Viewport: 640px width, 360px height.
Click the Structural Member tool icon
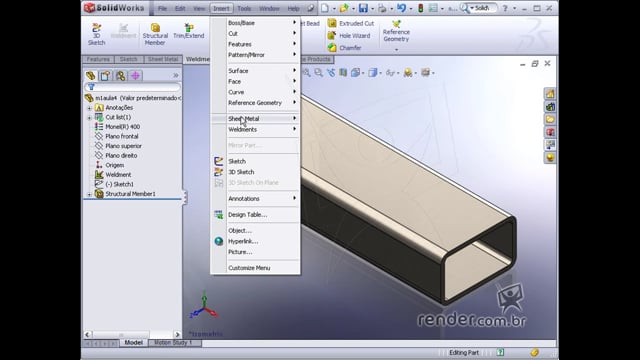point(155,28)
